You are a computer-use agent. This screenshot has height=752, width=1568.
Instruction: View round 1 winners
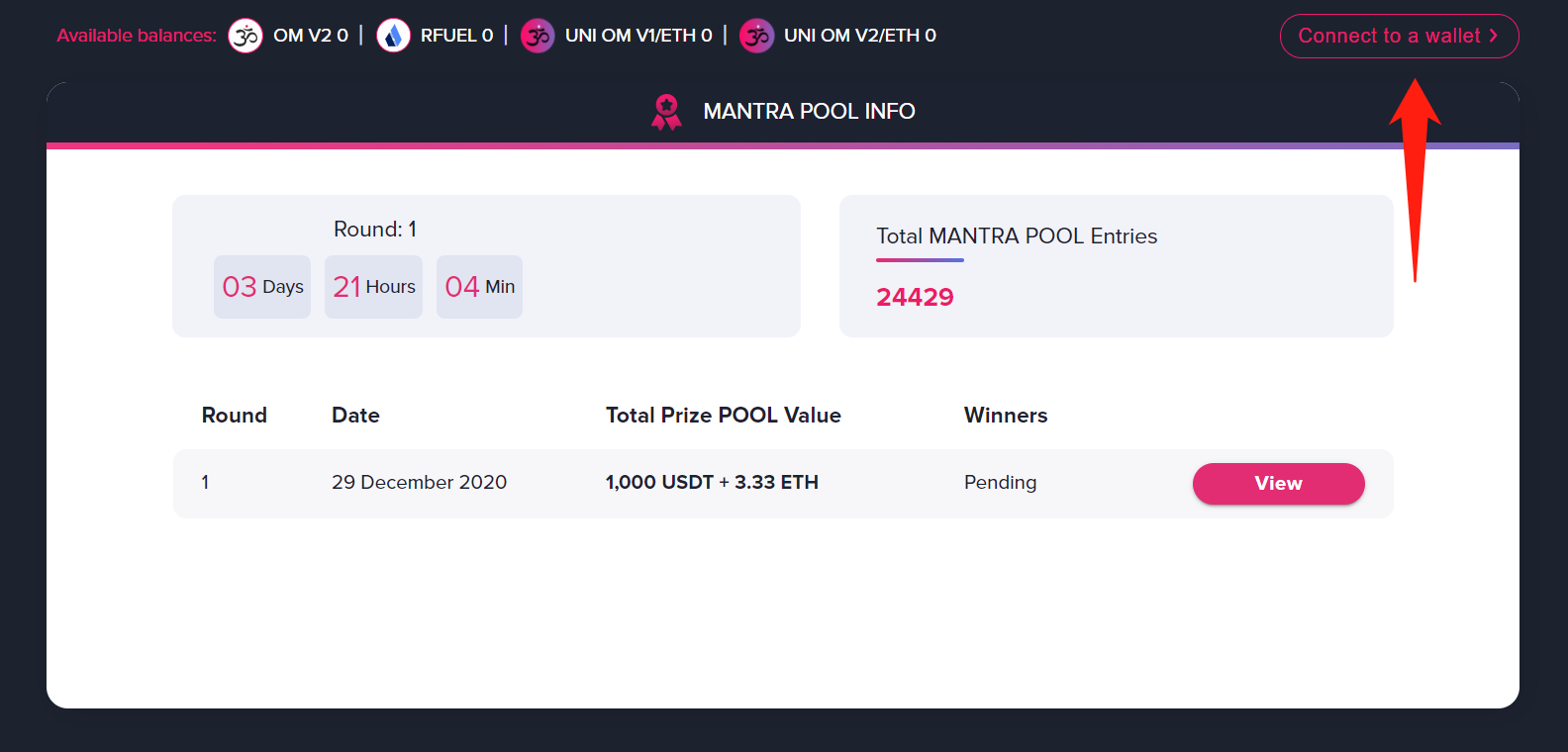[x=1278, y=484]
